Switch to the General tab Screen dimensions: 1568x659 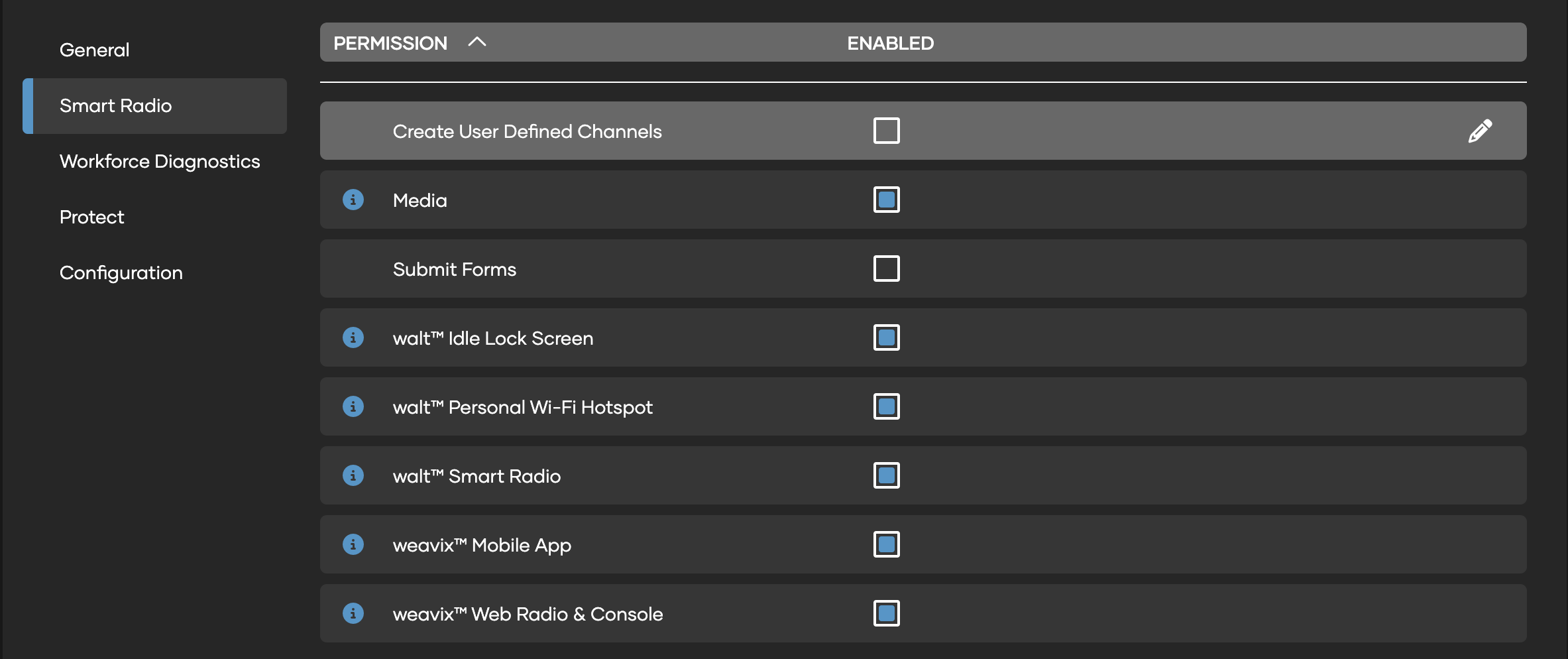tap(94, 50)
